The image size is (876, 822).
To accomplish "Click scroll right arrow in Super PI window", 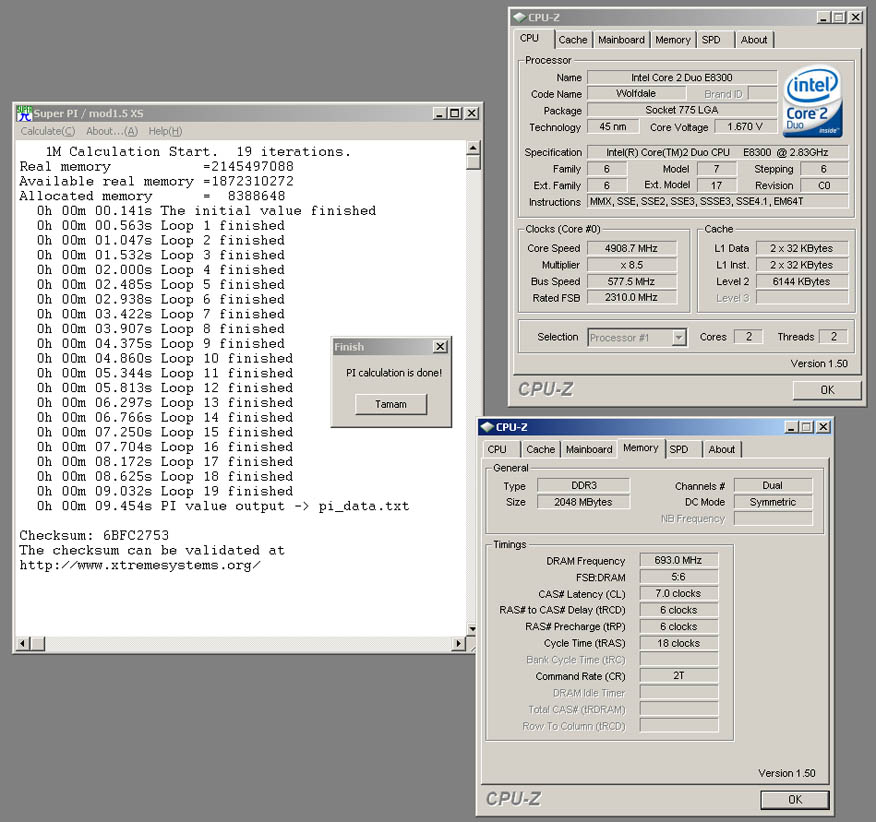I will 459,644.
